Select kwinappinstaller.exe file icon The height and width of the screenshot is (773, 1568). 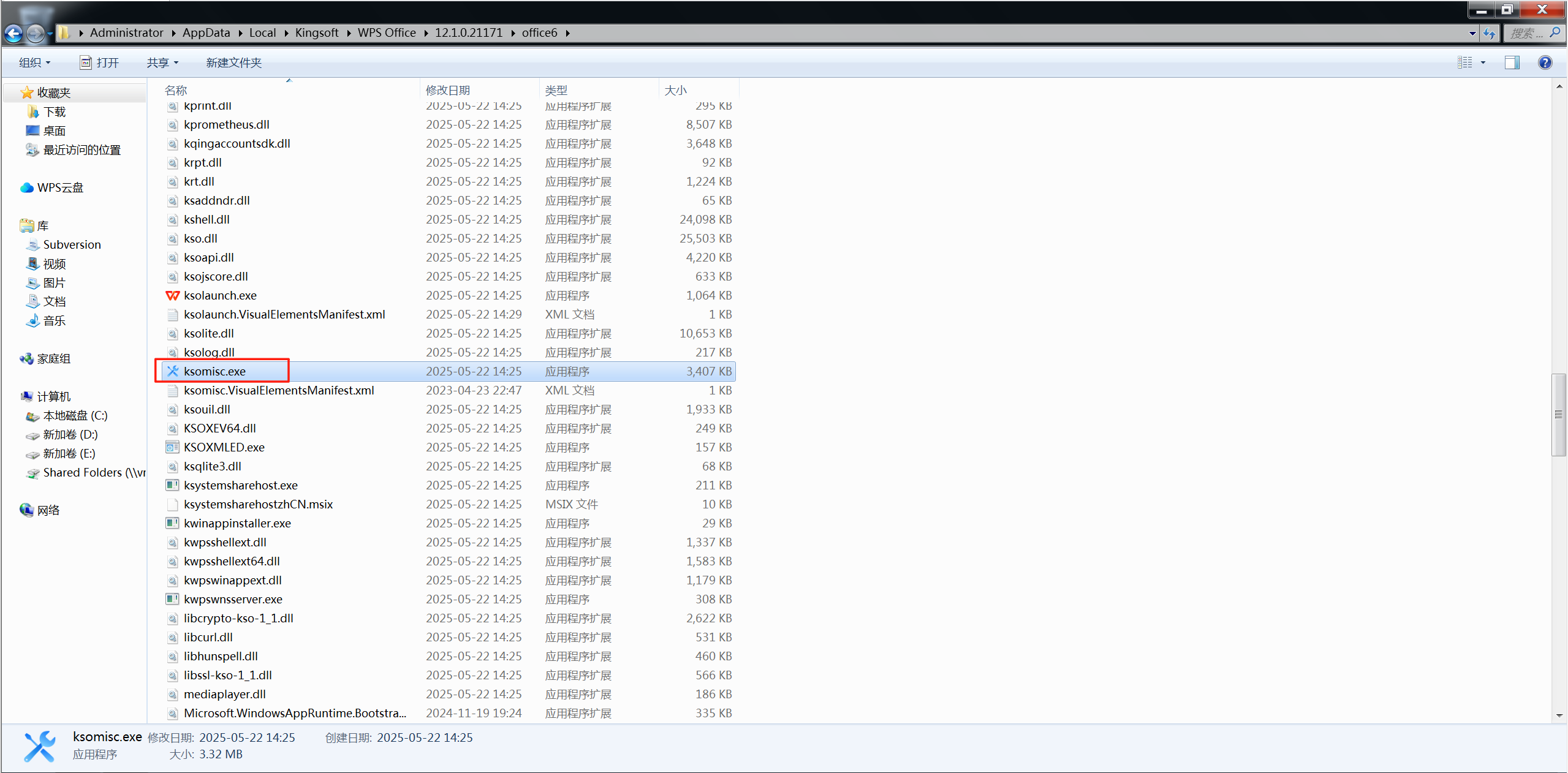pos(173,523)
